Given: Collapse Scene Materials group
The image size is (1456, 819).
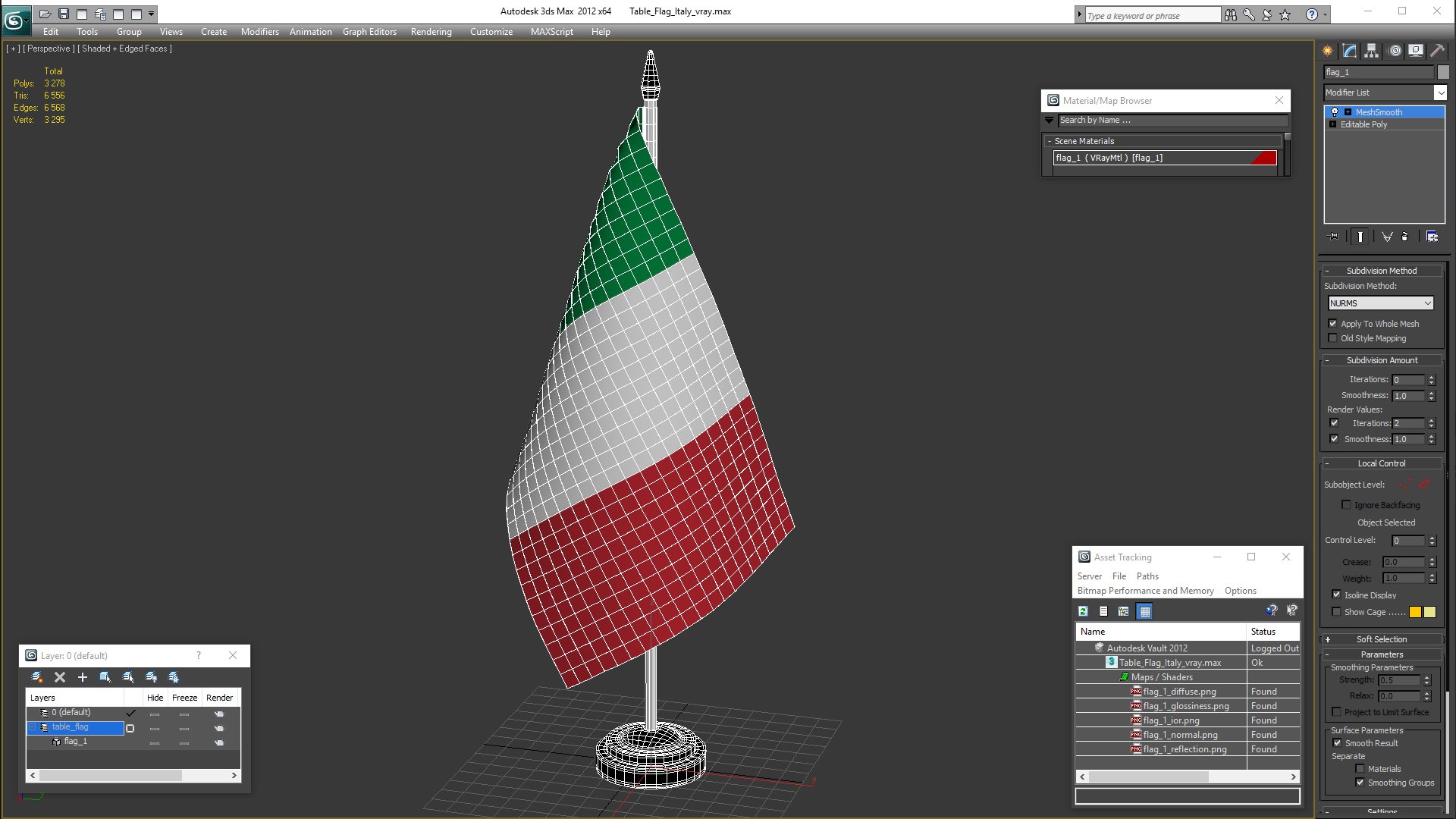Looking at the screenshot, I should [x=1050, y=141].
